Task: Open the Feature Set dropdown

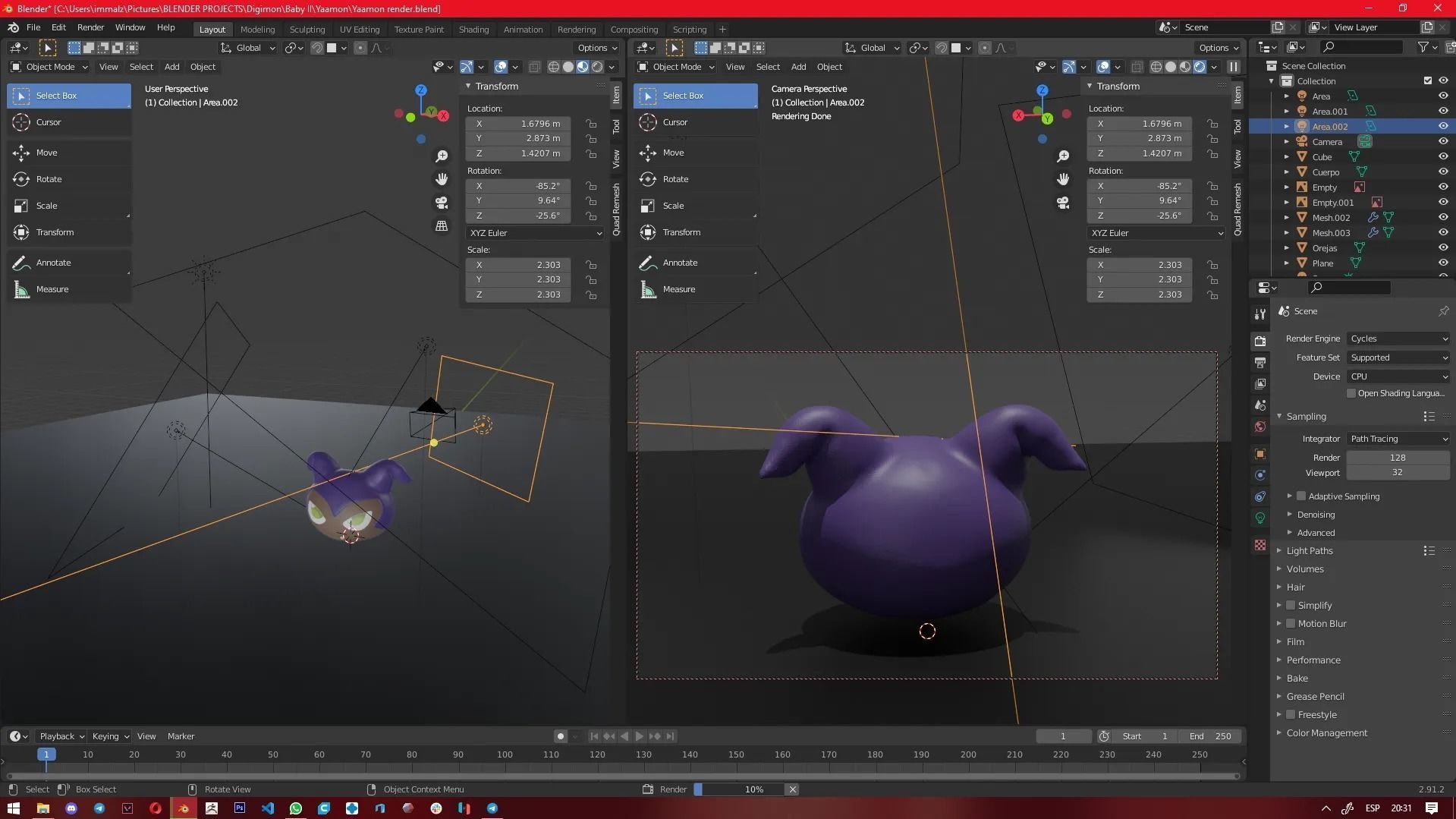Action: (x=1398, y=358)
